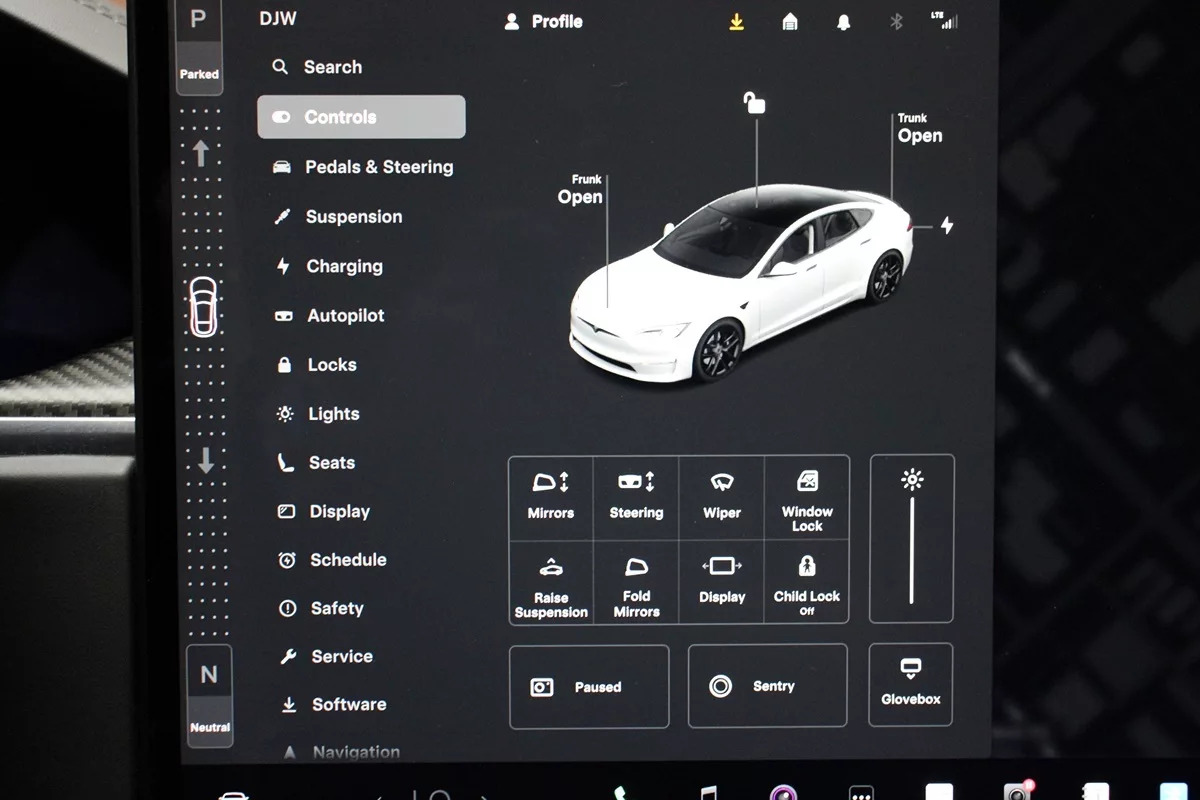Viewport: 1200px width, 800px height.
Task: Open the Wiper control
Action: (721, 496)
